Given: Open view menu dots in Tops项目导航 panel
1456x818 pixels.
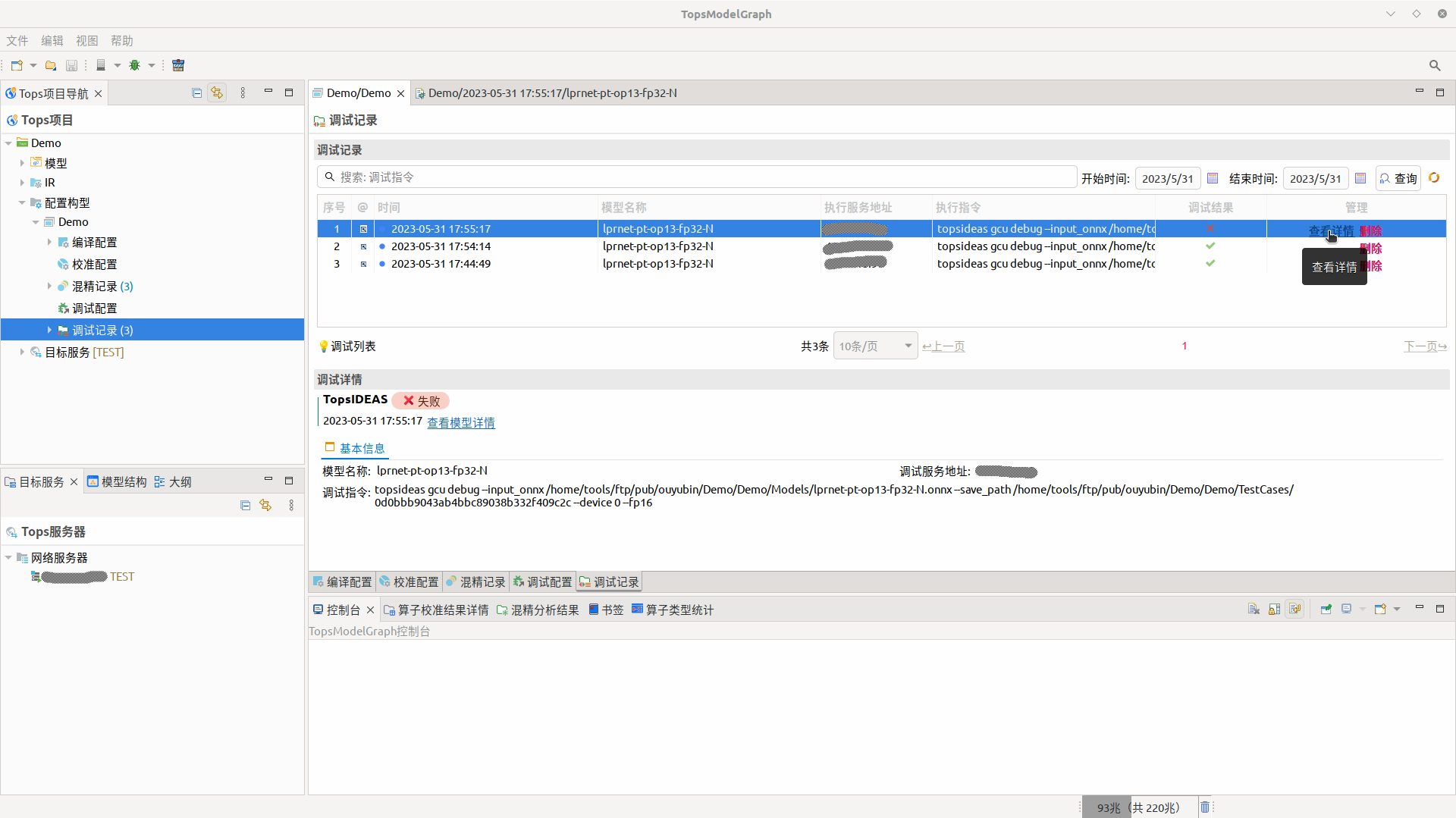Looking at the screenshot, I should click(x=243, y=92).
